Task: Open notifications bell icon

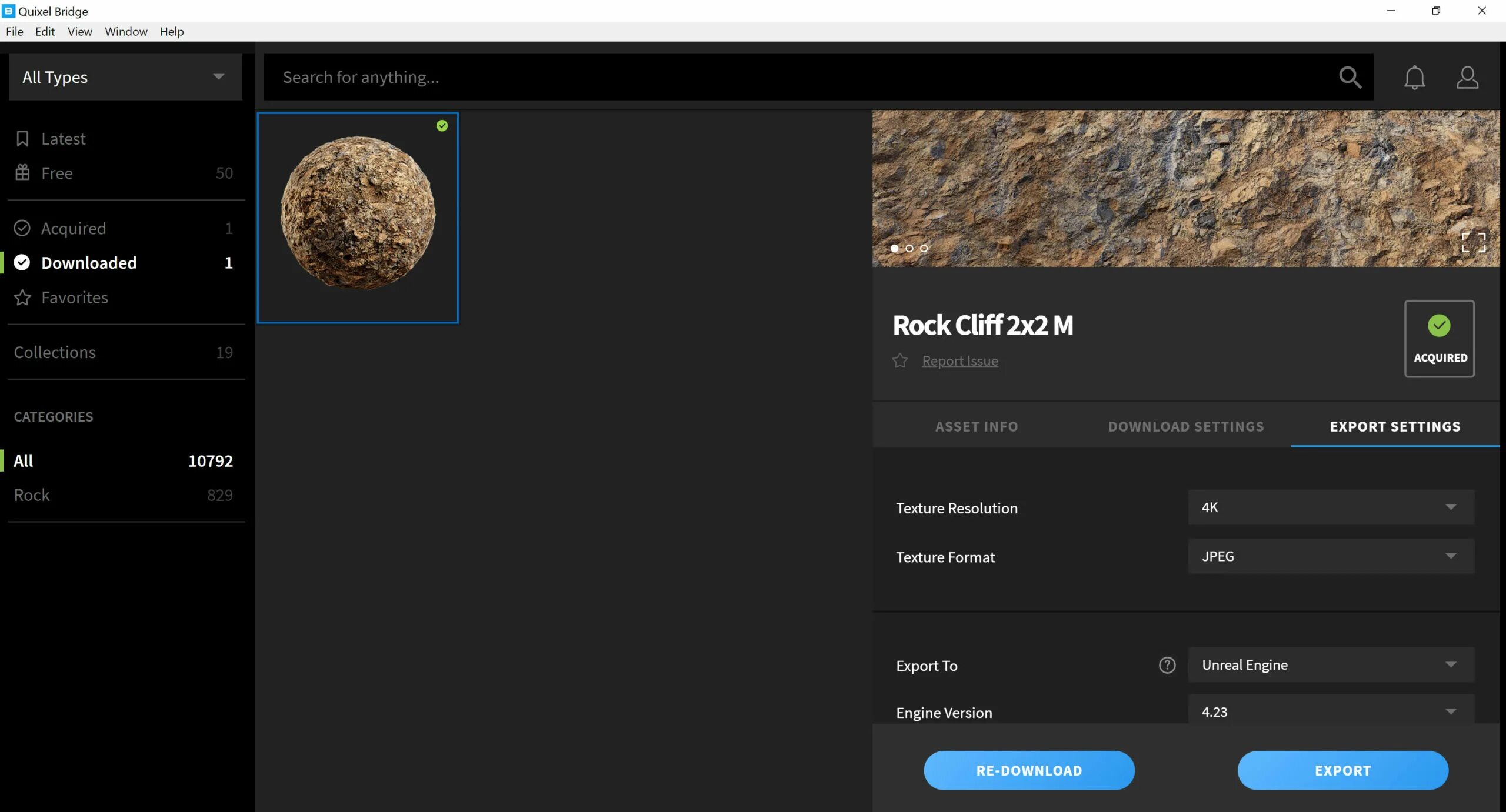Action: (x=1414, y=77)
